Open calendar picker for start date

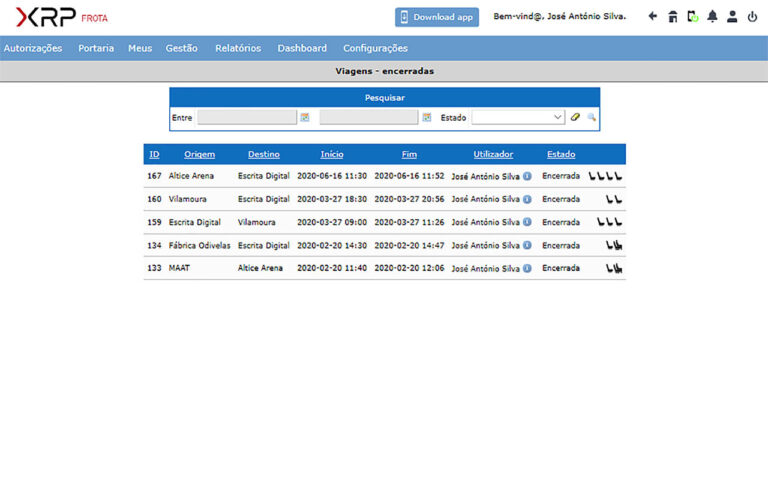point(305,117)
